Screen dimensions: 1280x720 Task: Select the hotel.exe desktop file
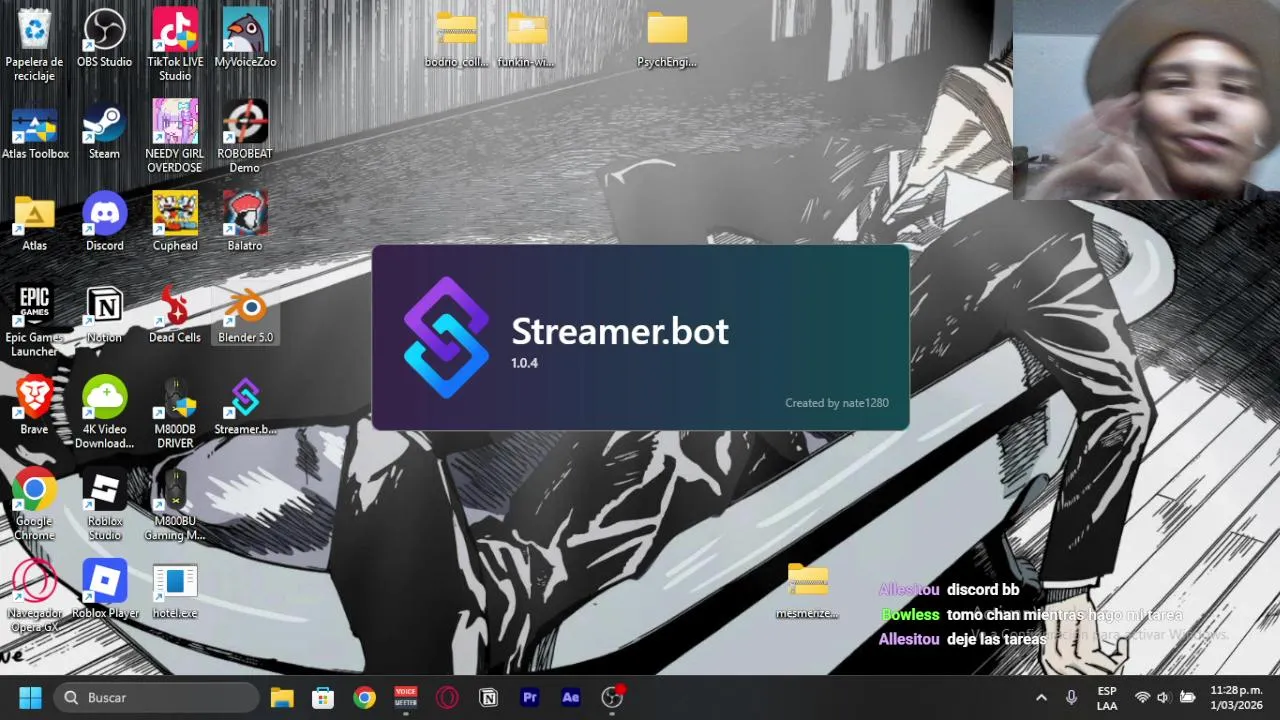click(175, 590)
